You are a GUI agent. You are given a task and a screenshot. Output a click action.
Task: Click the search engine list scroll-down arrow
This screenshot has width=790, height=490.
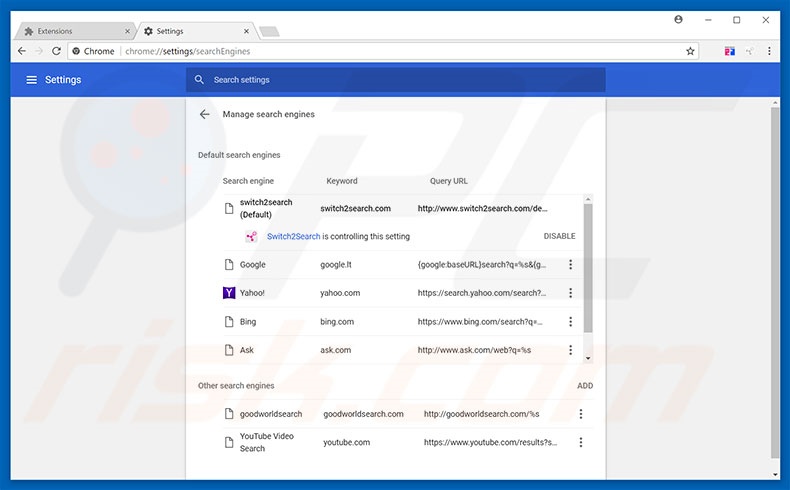pyautogui.click(x=588, y=358)
